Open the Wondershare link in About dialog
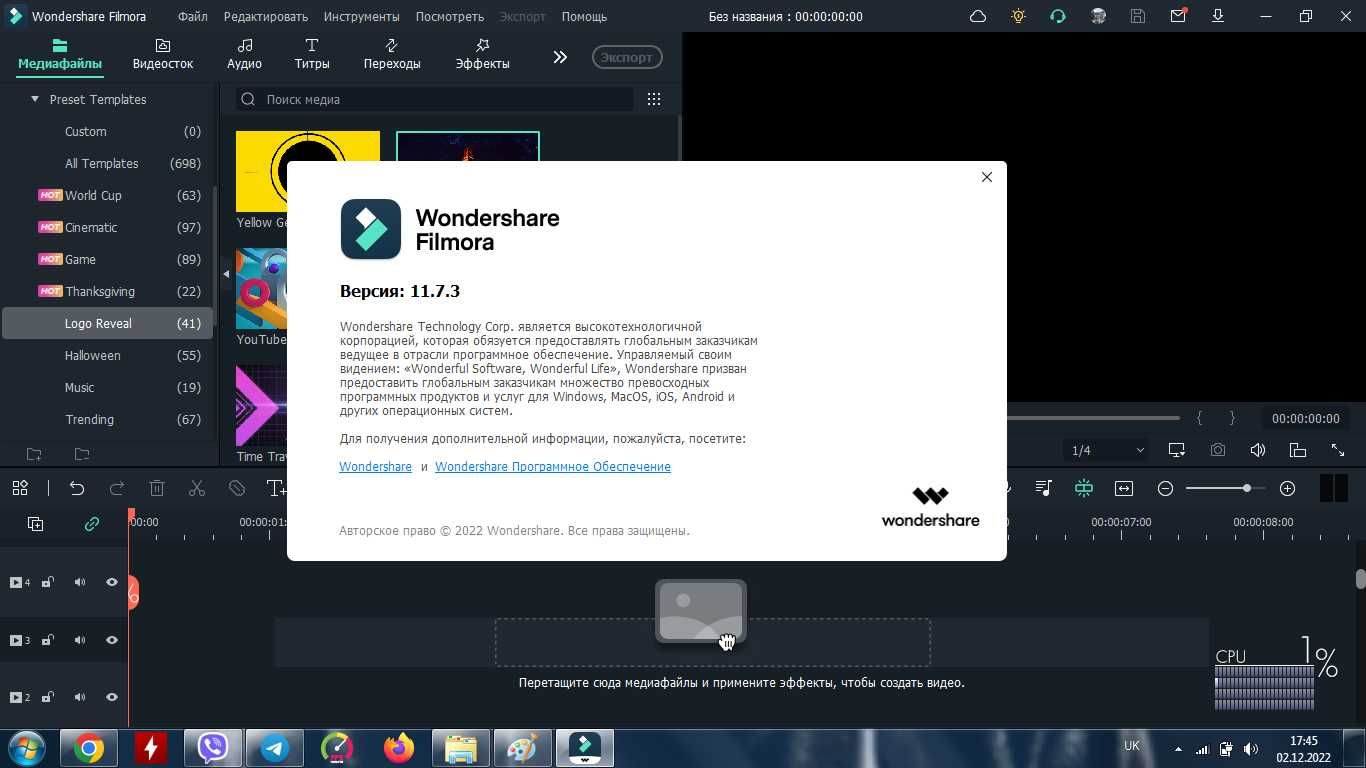 375,467
